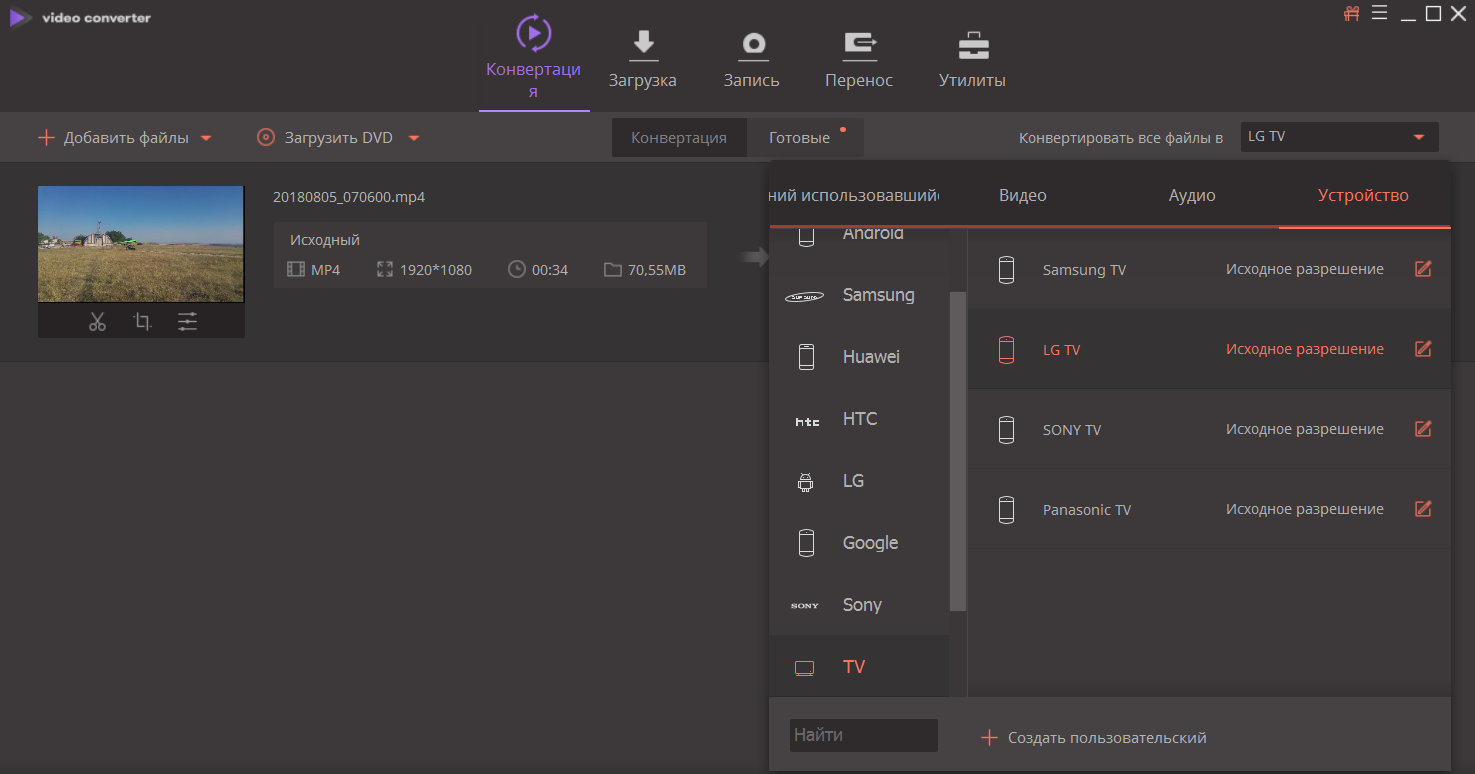Image resolution: width=1475 pixels, height=774 pixels.
Task: Open the LG TV output format dropdown
Action: click(1339, 137)
